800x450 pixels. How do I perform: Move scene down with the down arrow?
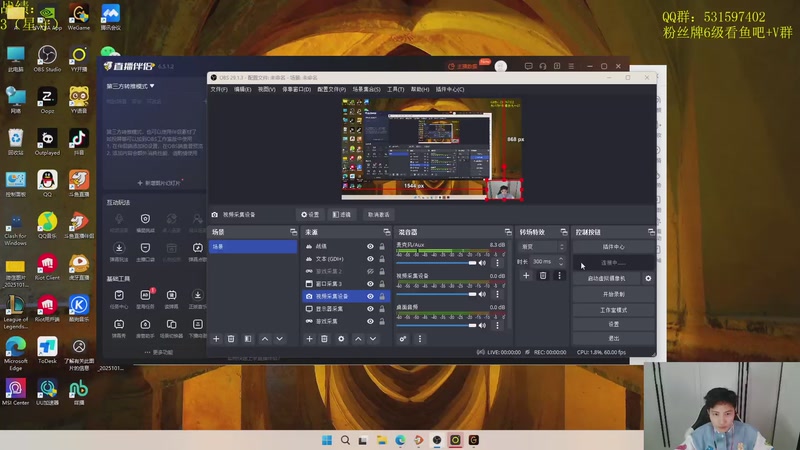point(280,339)
